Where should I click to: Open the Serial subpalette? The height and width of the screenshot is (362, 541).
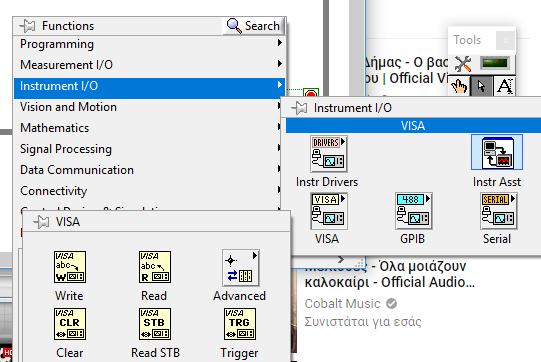(498, 211)
